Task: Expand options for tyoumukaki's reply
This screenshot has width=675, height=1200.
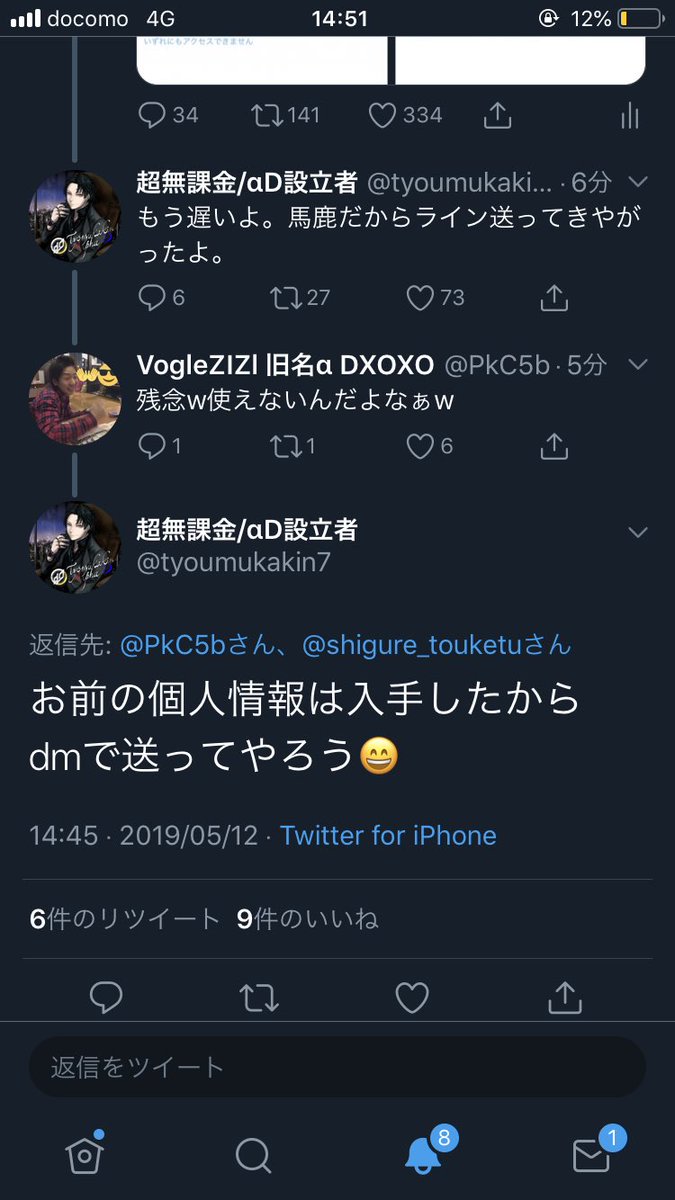Action: (x=638, y=182)
